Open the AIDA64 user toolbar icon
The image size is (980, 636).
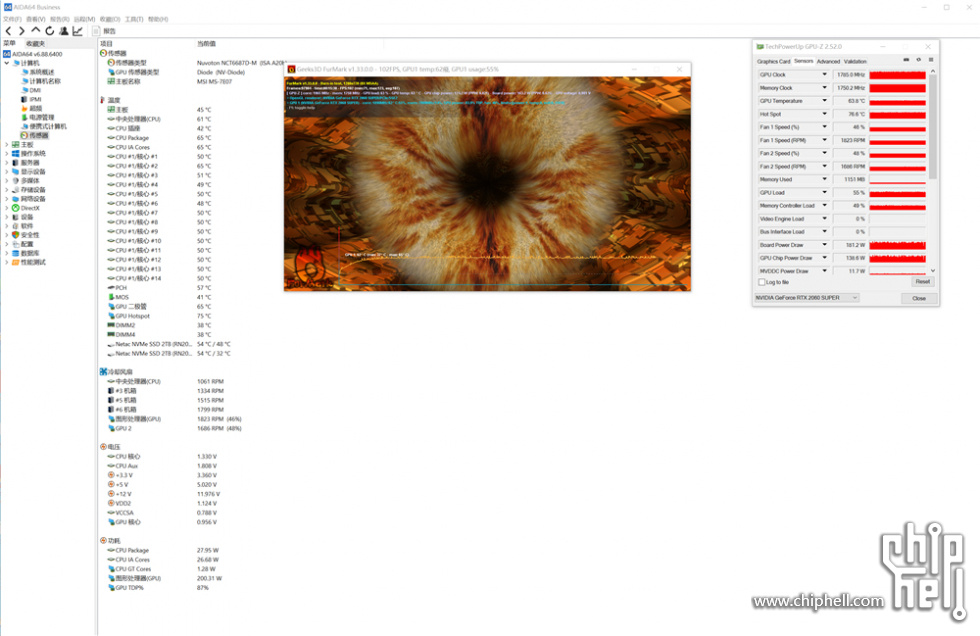(x=64, y=31)
